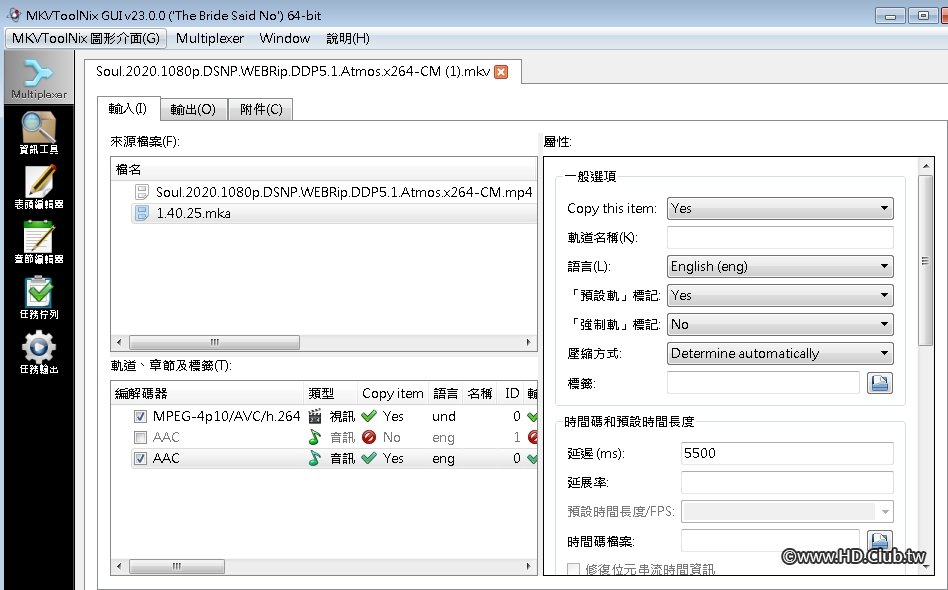This screenshot has height=590, width=948.
Task: Switch to the Attachments (C) tab
Action: click(261, 109)
